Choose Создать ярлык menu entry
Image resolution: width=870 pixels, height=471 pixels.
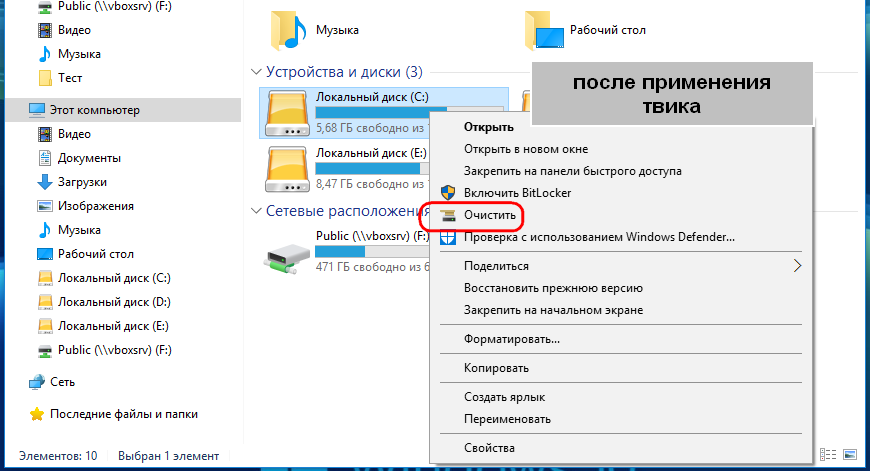coord(504,397)
